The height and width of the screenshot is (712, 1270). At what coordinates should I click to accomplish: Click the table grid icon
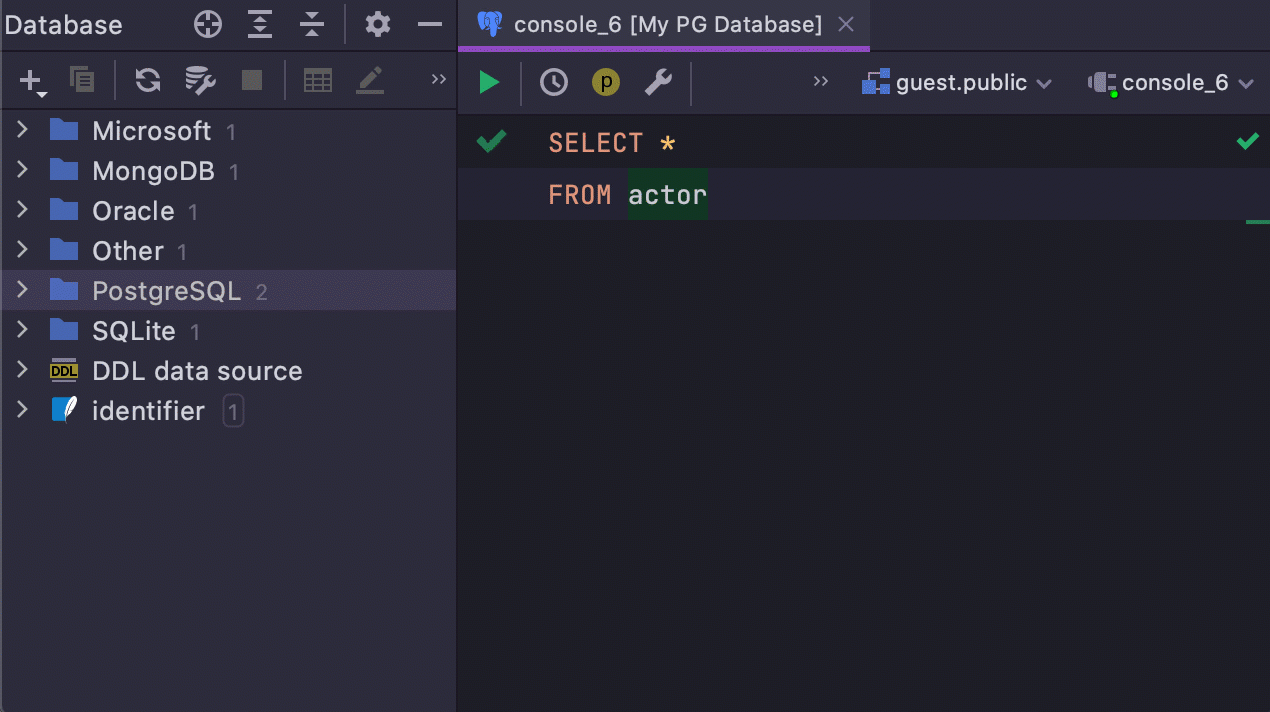(x=318, y=81)
